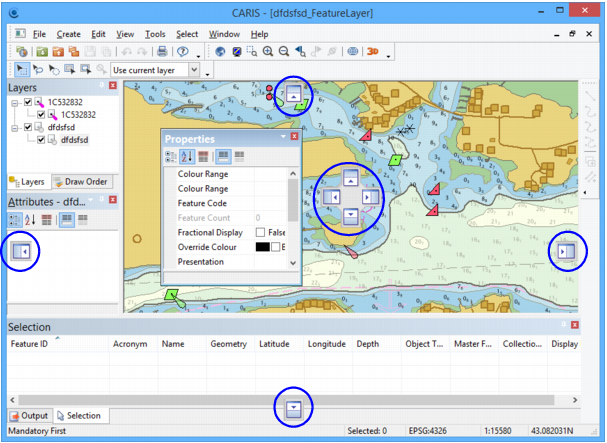The width and height of the screenshot is (607, 443).
Task: Click the dock-to-bottom arrow indicator
Action: [x=293, y=407]
